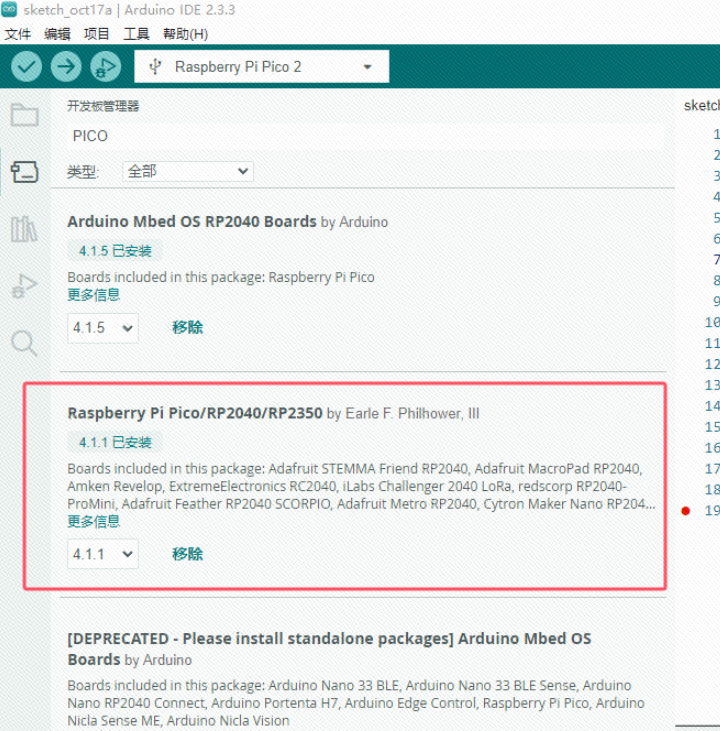Click the Verify sketch checkmark button
Image resolution: width=720 pixels, height=731 pixels.
(26, 67)
